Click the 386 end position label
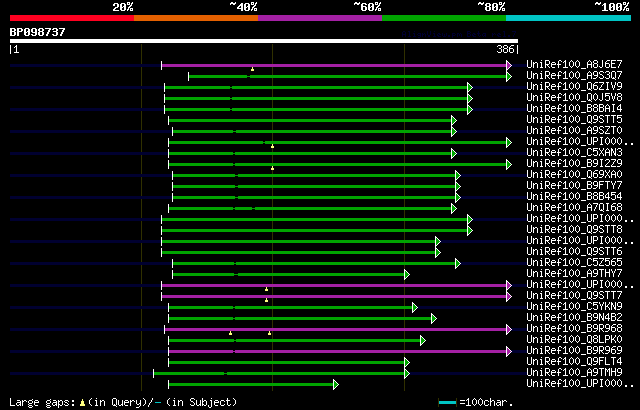 [x=505, y=49]
